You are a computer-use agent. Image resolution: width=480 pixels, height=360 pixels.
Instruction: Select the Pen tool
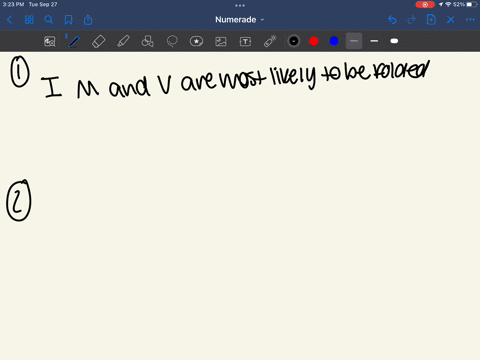click(x=74, y=41)
